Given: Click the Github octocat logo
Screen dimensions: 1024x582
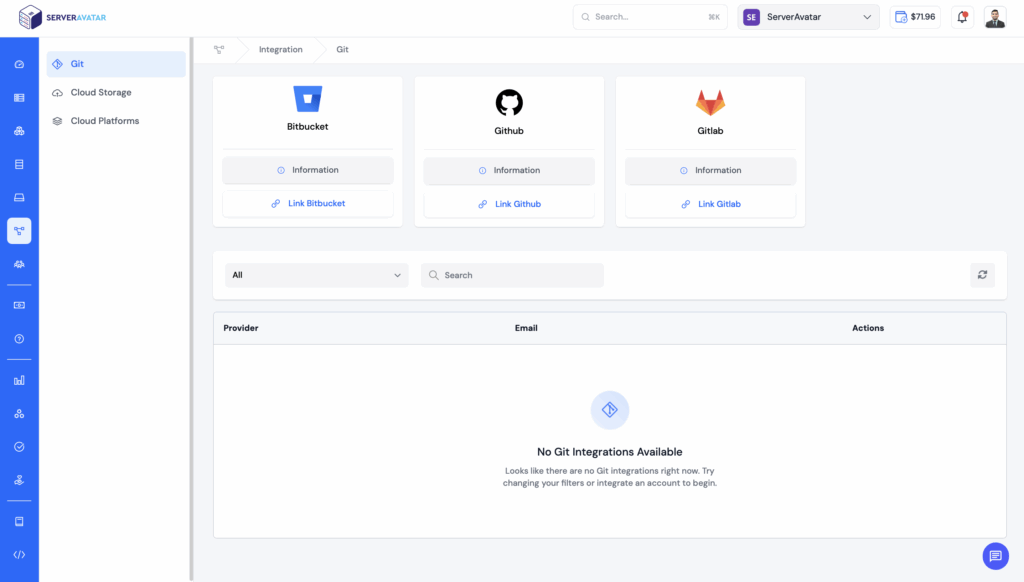Looking at the screenshot, I should coord(509,103).
